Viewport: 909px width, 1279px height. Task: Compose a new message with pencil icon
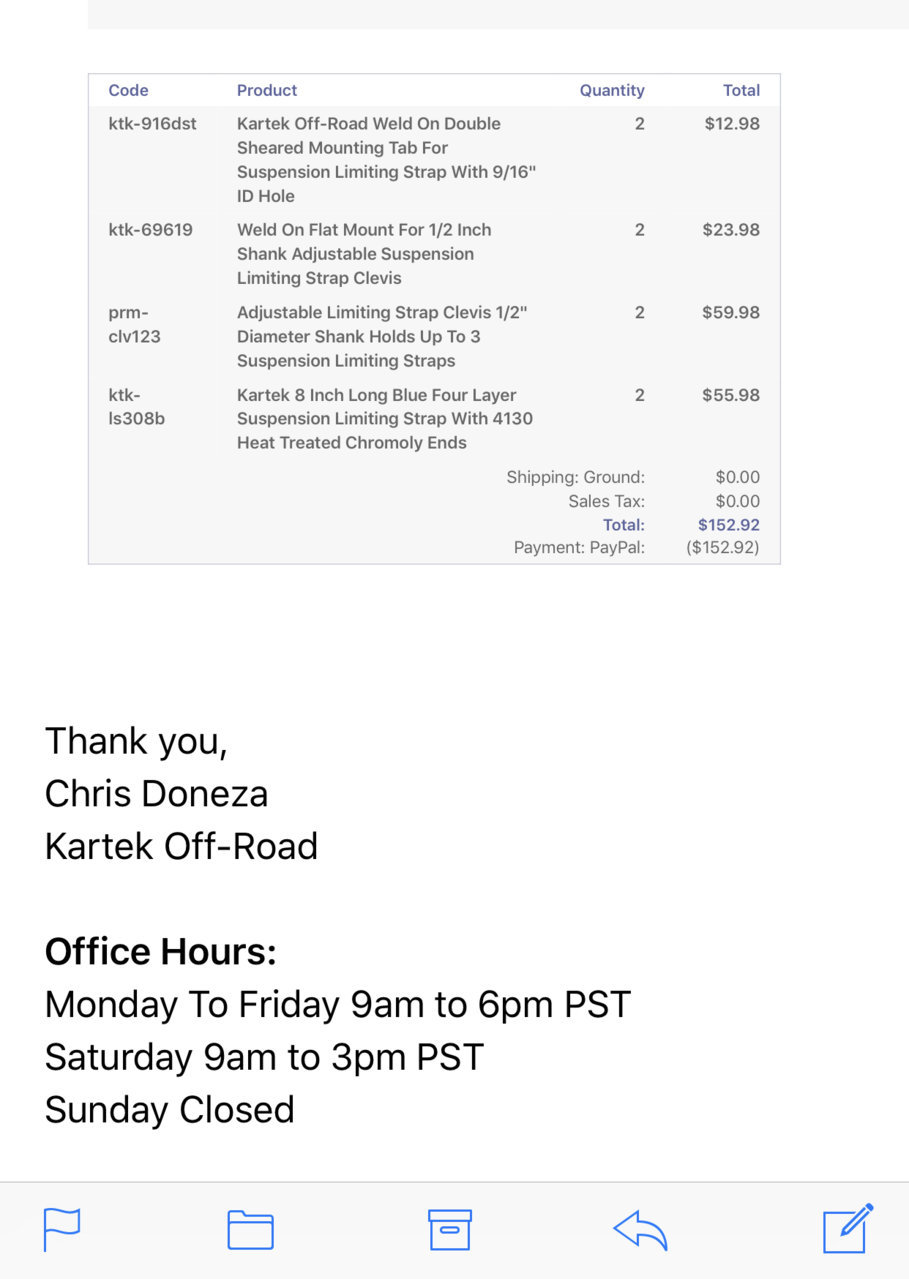tap(848, 1228)
